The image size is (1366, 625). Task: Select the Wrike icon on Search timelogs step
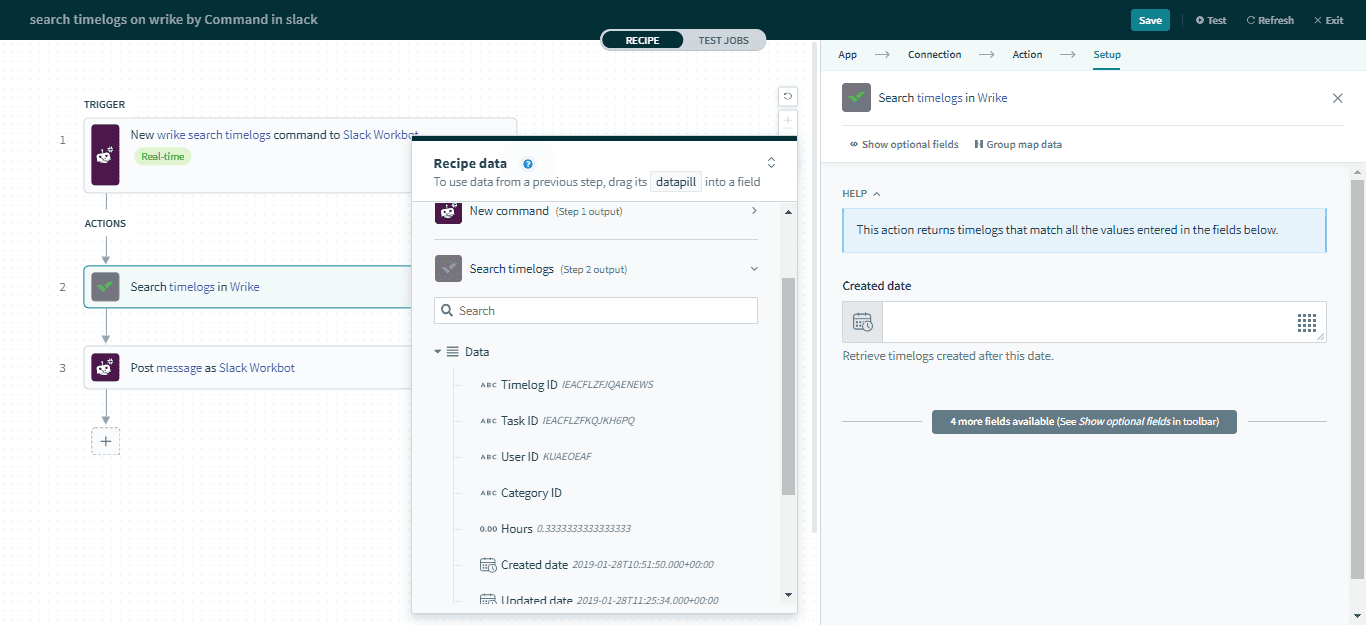(x=105, y=286)
